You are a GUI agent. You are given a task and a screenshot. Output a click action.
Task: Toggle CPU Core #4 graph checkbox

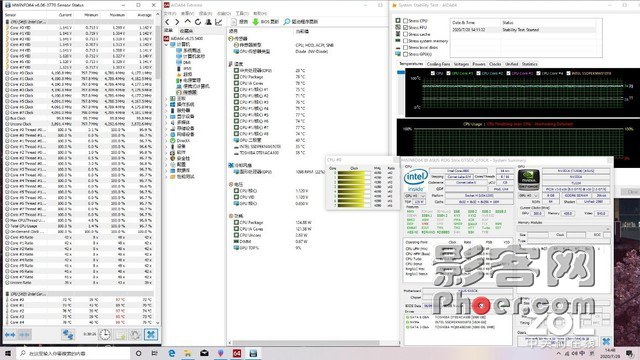pyautogui.click(x=538, y=73)
